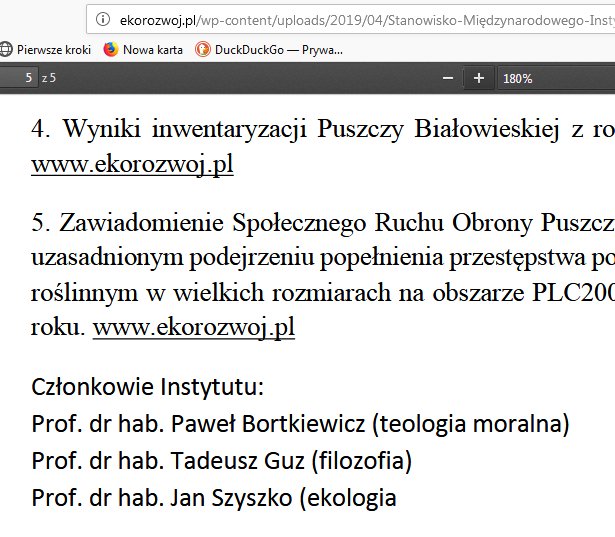615x537 pixels.
Task: Click the Firefox icon of Nowa karta bookmark
Action: click(x=111, y=49)
